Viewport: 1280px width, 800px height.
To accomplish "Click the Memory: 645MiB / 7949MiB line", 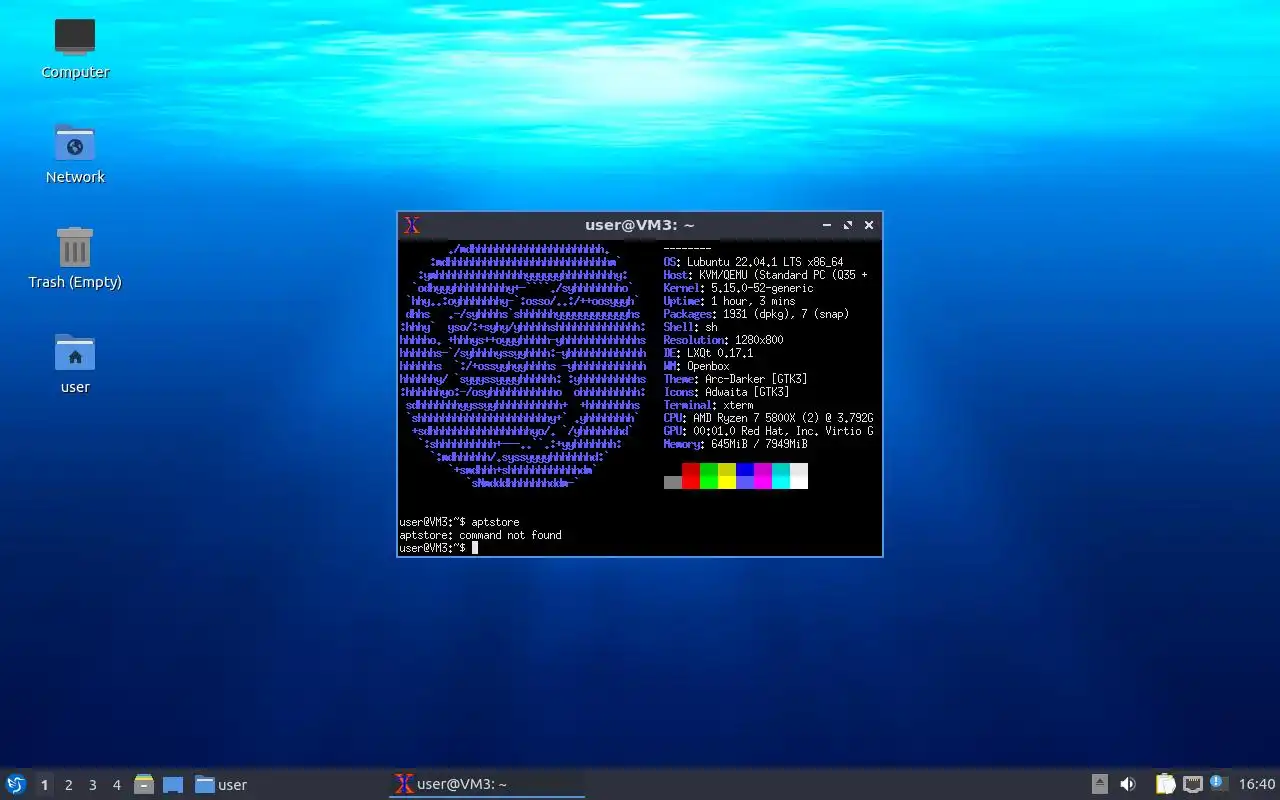I will [x=735, y=444].
